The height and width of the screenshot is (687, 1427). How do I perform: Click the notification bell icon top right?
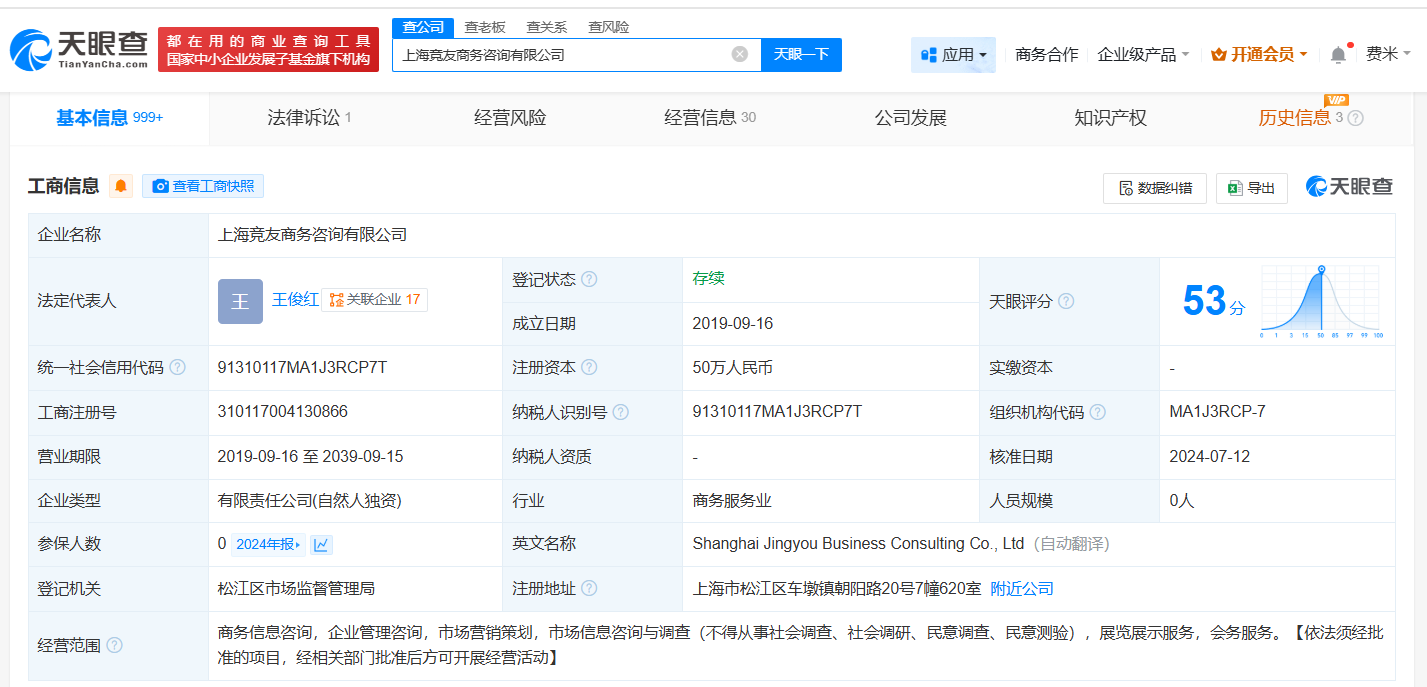click(1337, 52)
